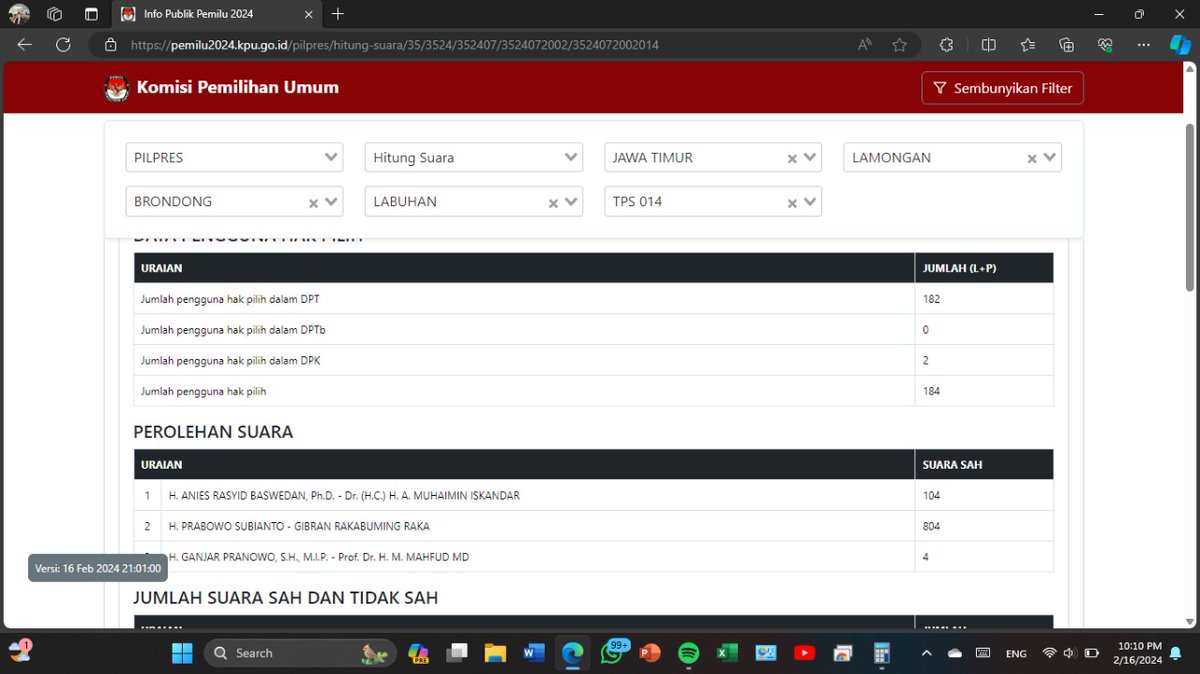The image size is (1200, 674).
Task: View site information lock icon
Action: coord(110,45)
